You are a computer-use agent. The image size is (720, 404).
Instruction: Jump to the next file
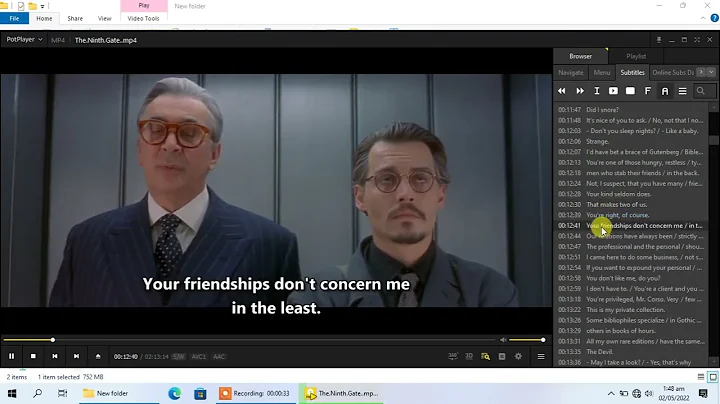[x=76, y=356]
